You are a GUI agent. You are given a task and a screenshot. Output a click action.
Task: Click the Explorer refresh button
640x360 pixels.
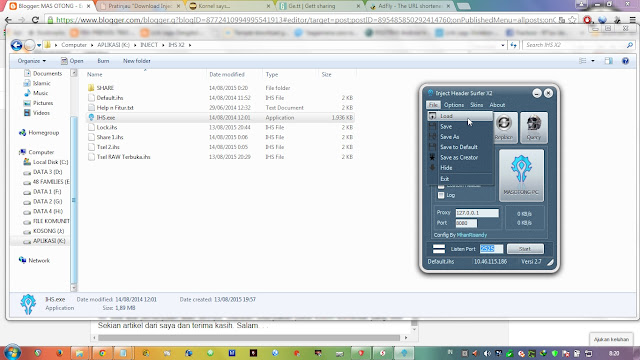513,45
